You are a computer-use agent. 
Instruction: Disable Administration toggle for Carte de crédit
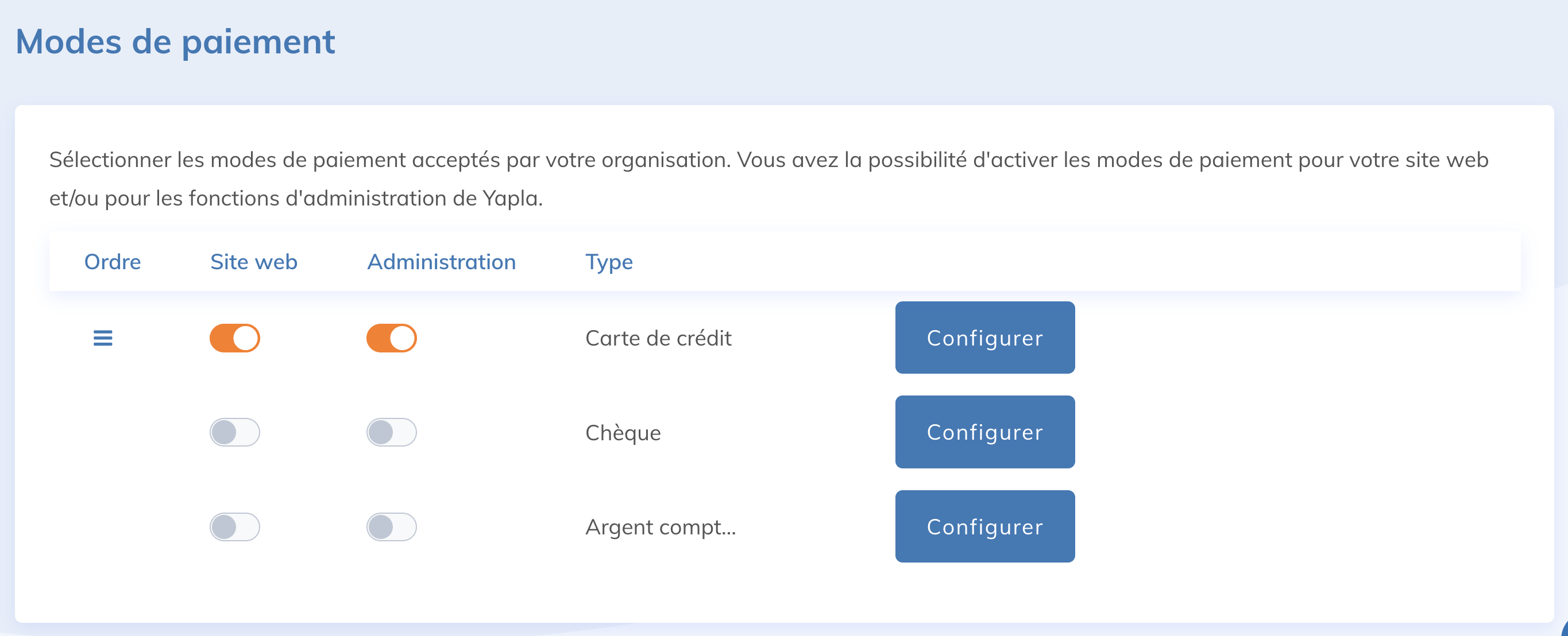point(391,338)
